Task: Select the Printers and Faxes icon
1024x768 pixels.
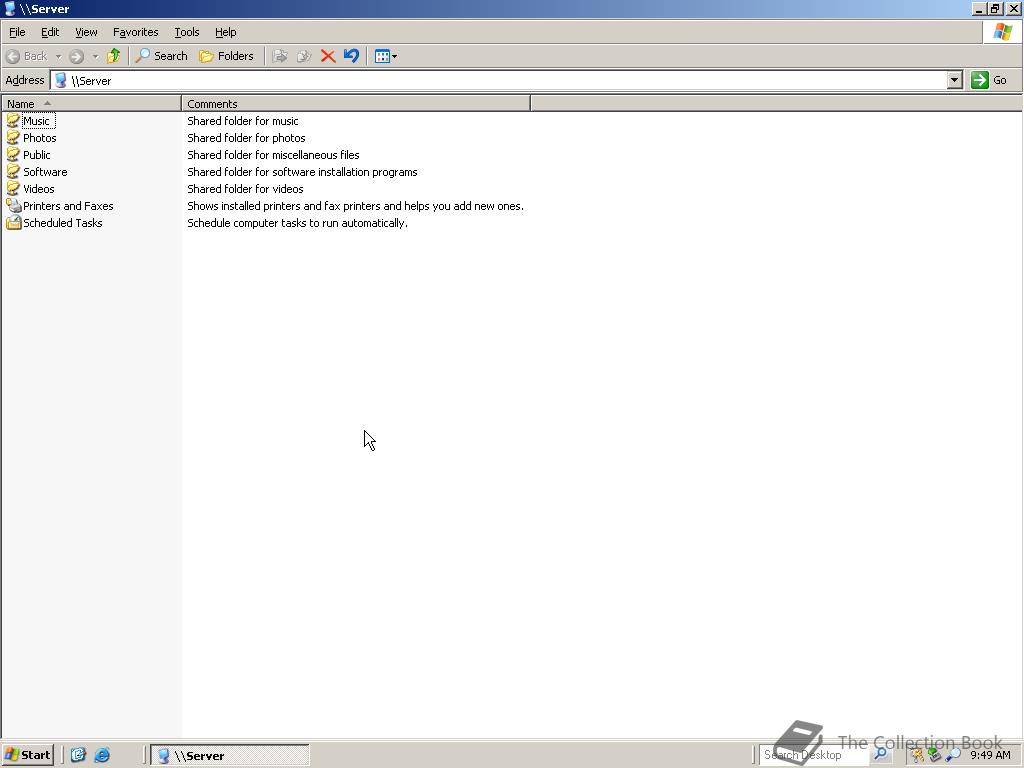Action: [x=13, y=206]
